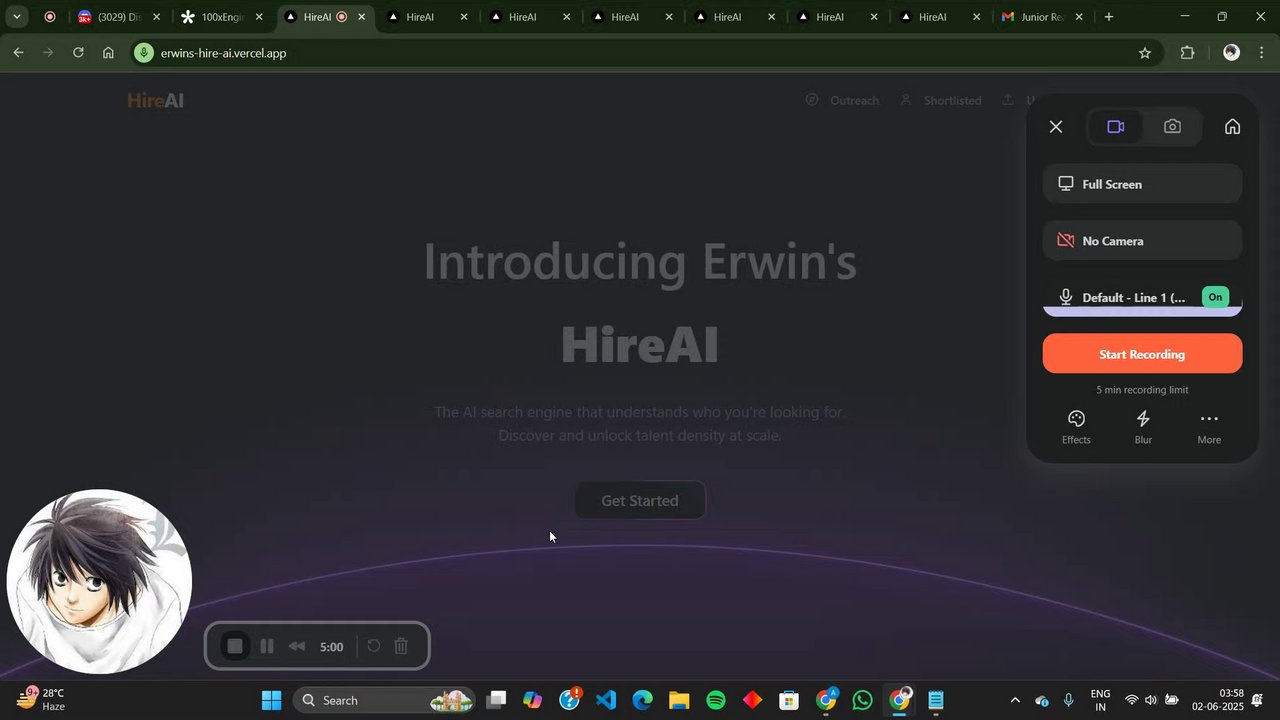Open the Effects option

(x=1076, y=427)
